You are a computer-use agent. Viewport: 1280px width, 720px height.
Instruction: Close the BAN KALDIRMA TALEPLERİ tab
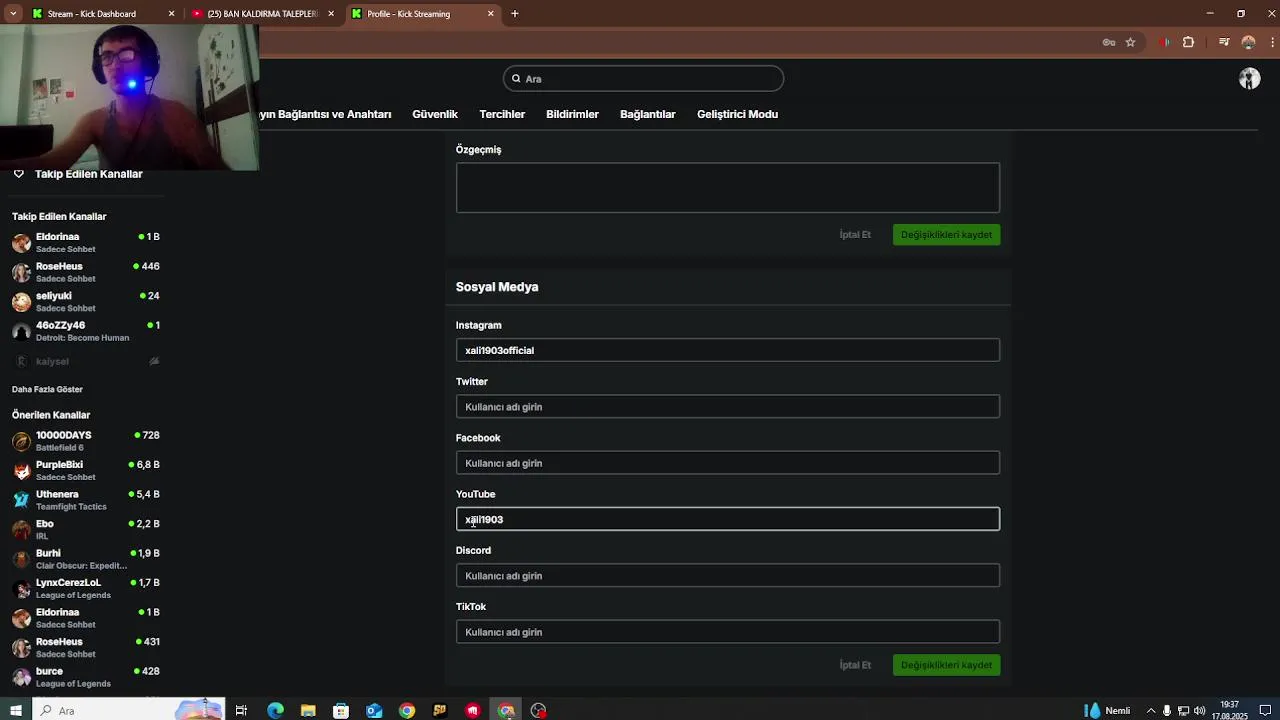click(x=331, y=14)
